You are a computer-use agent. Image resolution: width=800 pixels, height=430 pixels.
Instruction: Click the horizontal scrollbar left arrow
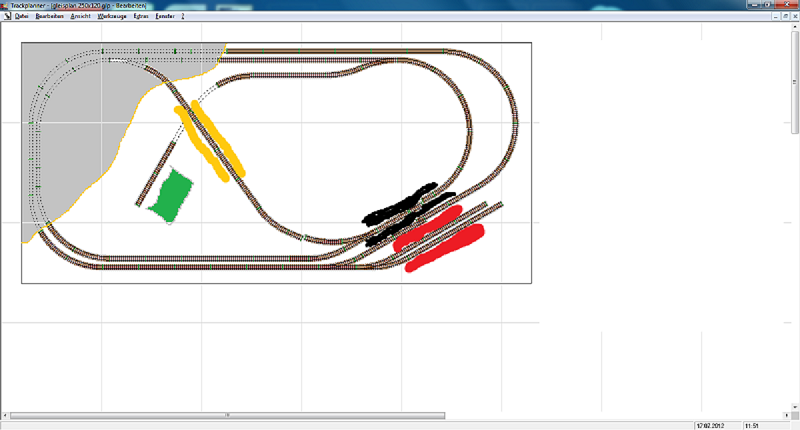(5, 414)
